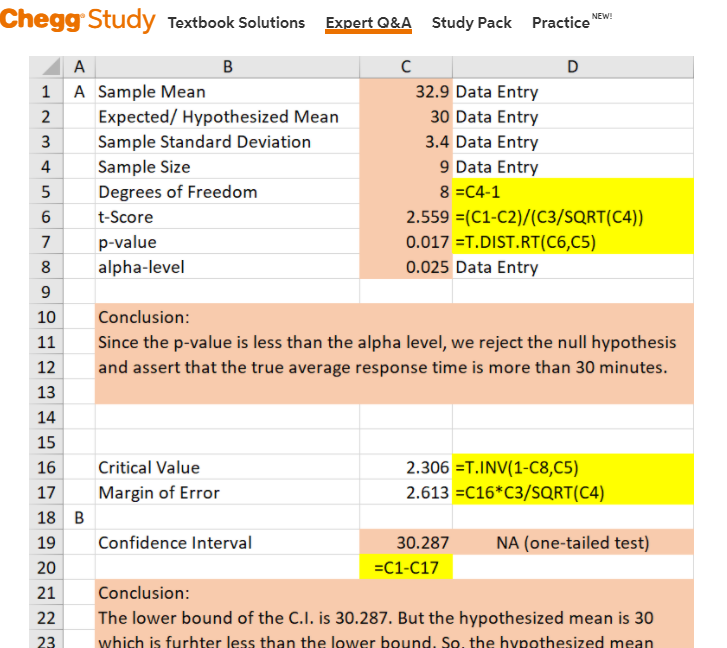
Task: Select column B header
Action: [227, 67]
